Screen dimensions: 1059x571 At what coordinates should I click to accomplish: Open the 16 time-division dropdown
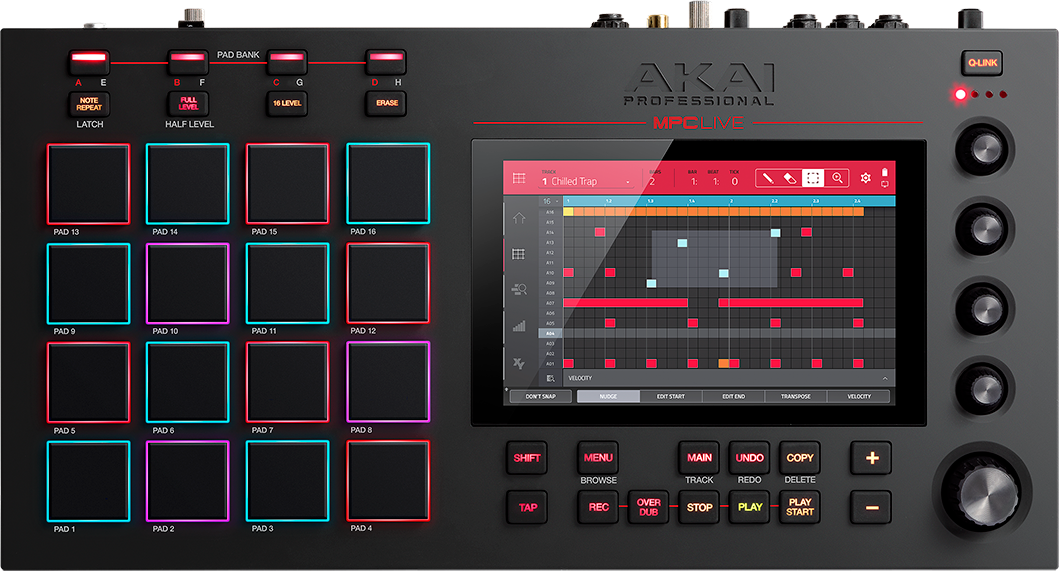549,201
